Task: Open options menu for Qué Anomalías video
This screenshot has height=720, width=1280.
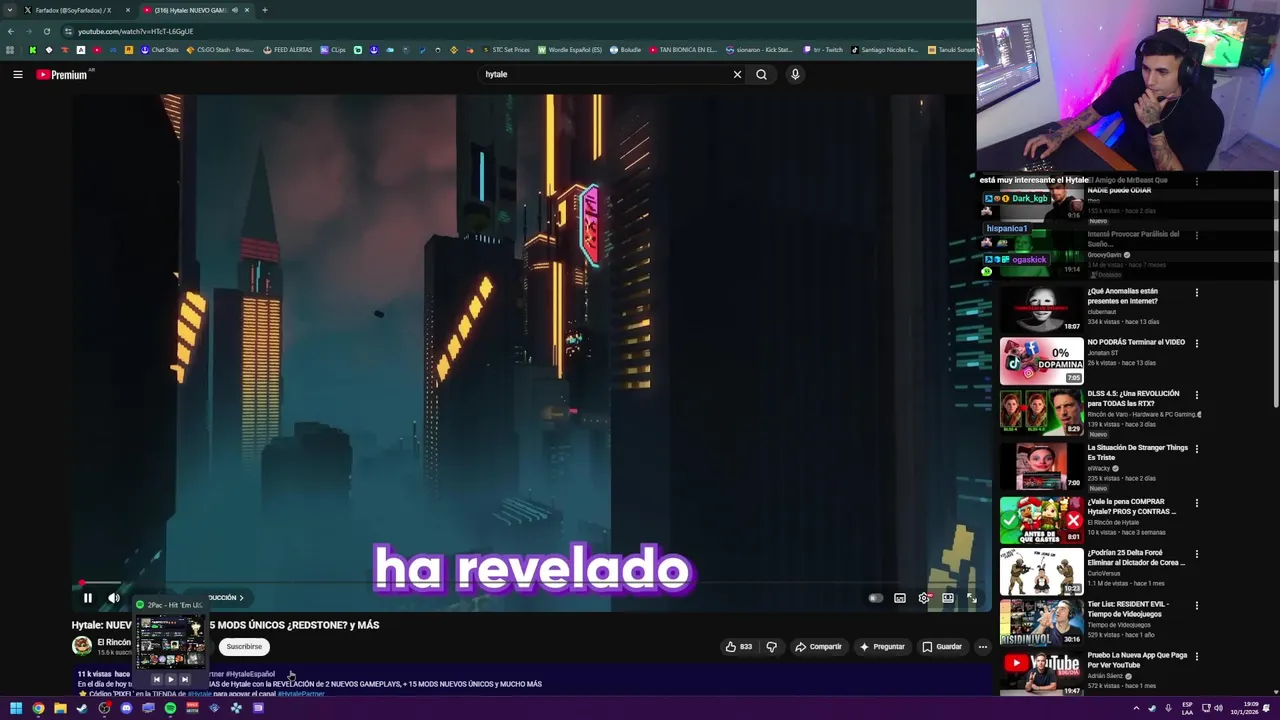Action: tap(1196, 293)
